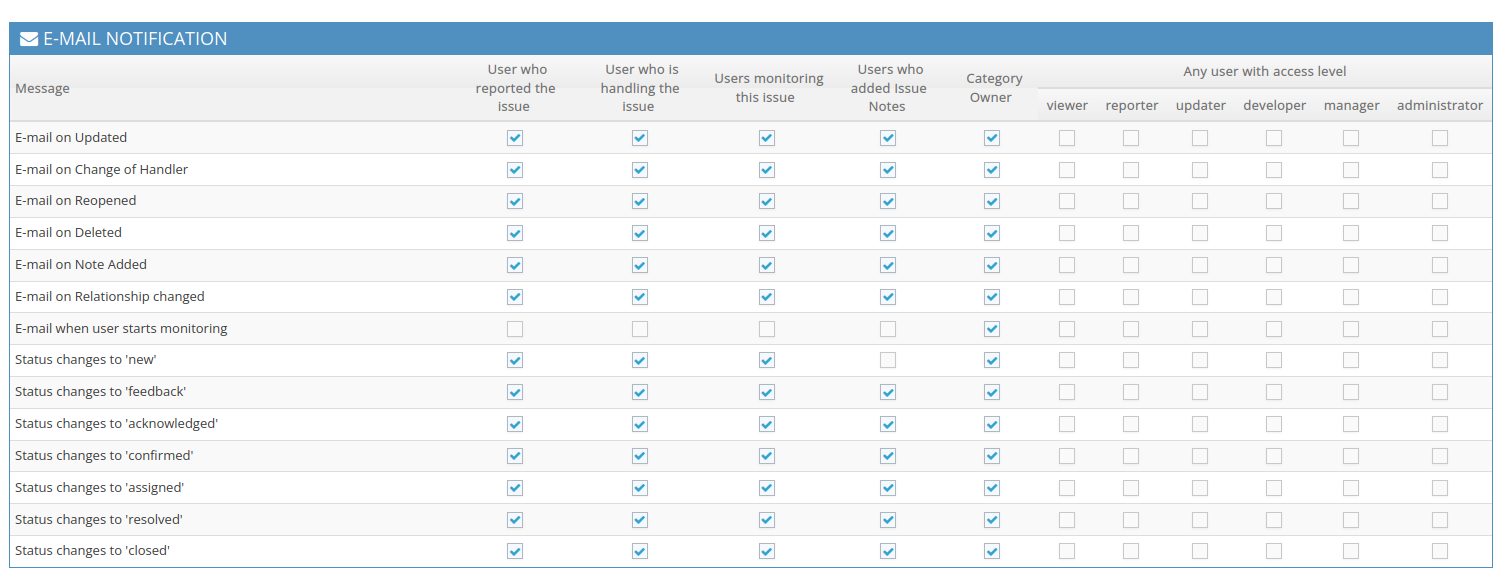Disable handling user for 'Status changes to feedback'
Screen dimensions: 1507x587
click(639, 392)
